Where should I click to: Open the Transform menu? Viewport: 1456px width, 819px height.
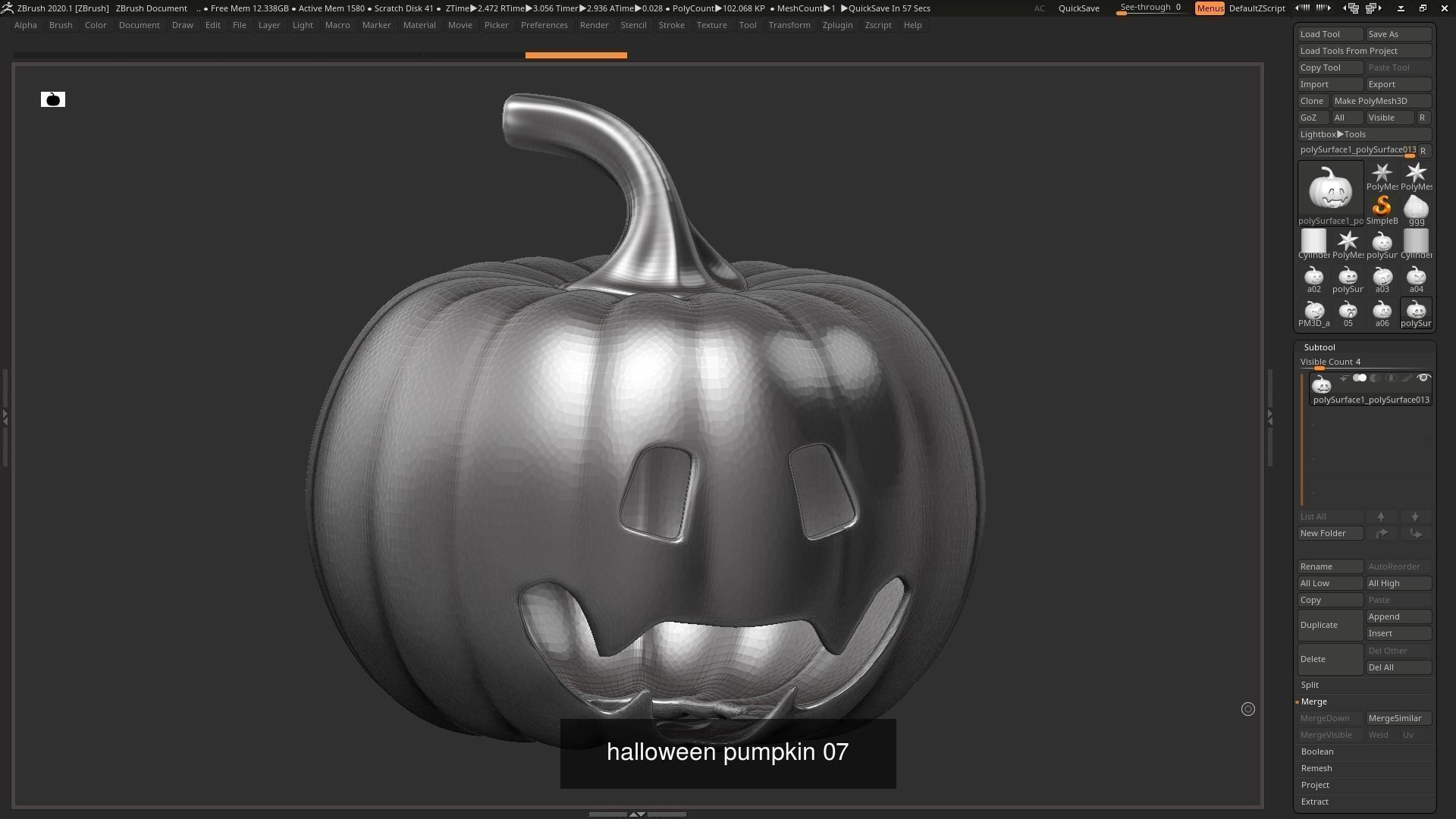[789, 25]
